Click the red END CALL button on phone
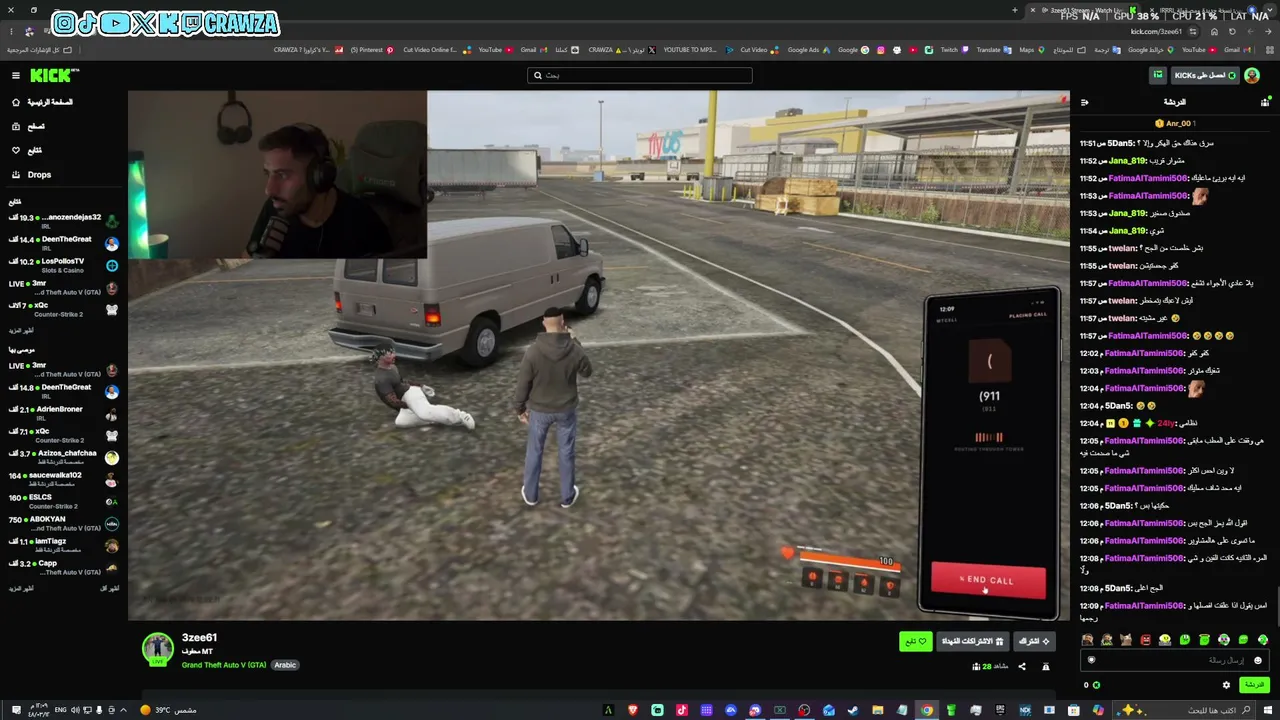Screen dimensions: 1280x720 tap(988, 580)
